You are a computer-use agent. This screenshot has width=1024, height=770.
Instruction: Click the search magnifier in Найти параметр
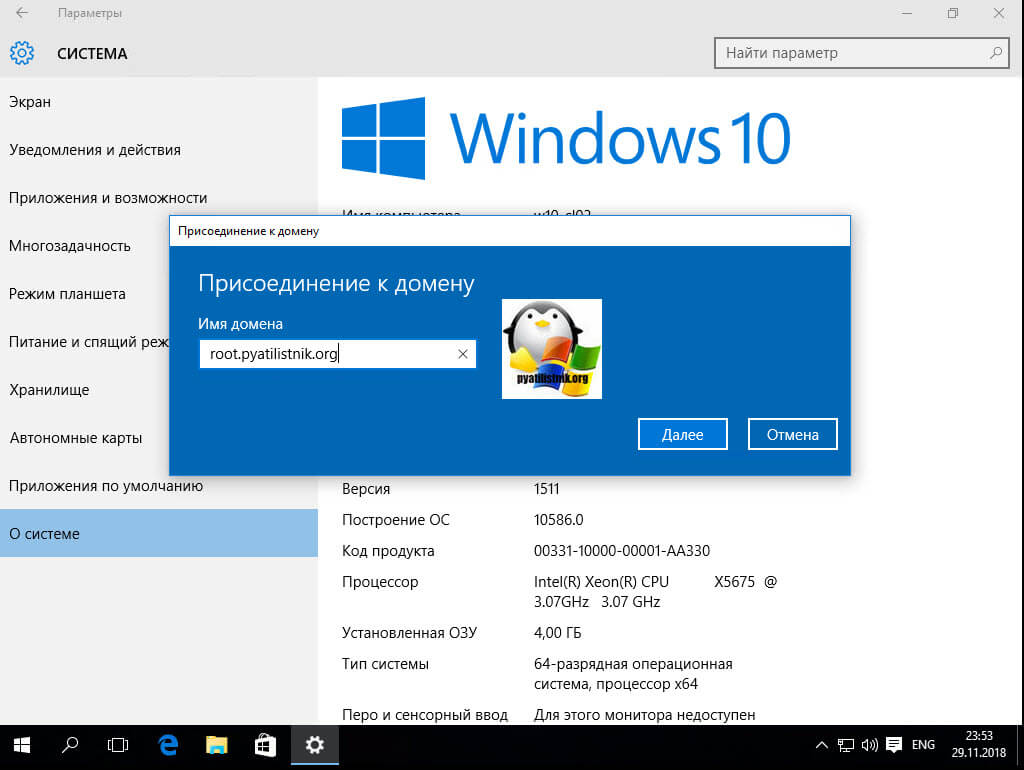click(x=996, y=53)
